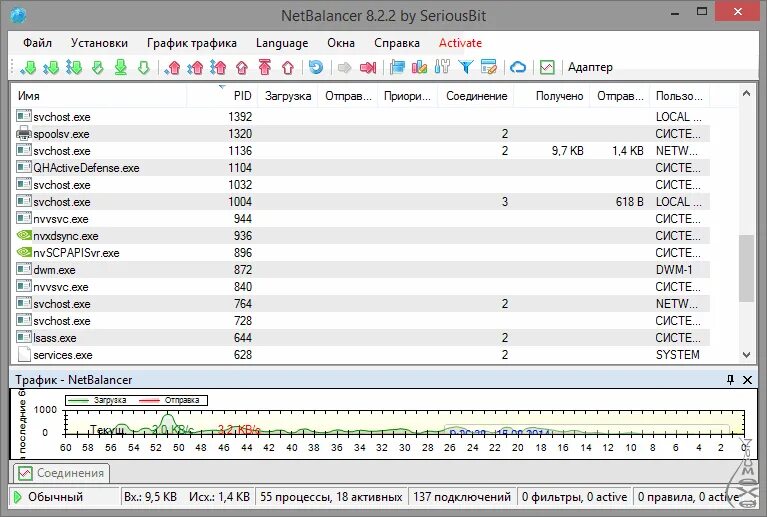Set low upload priority with first red arrow
The height and width of the screenshot is (517, 767).
click(172, 67)
